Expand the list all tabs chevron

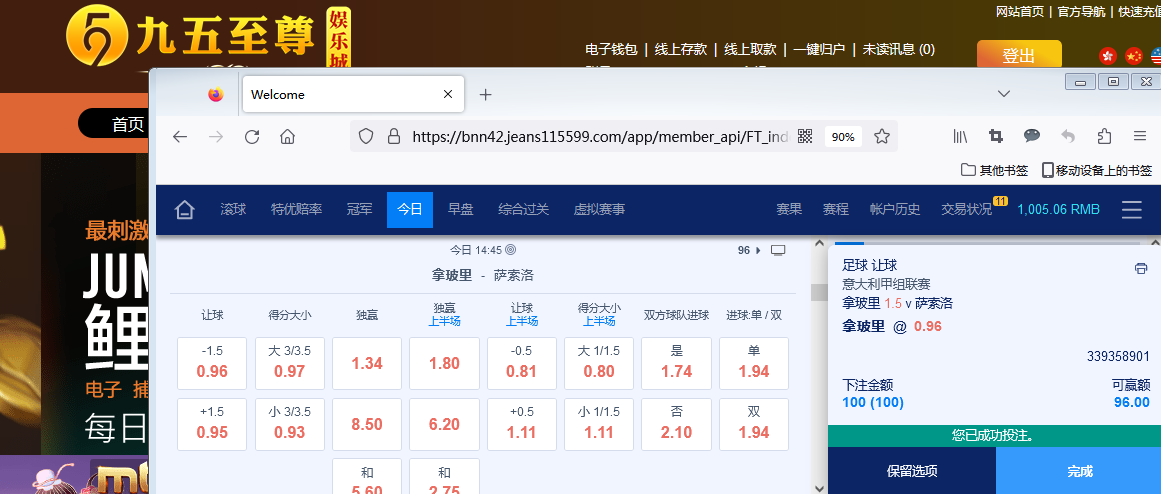coord(1004,94)
